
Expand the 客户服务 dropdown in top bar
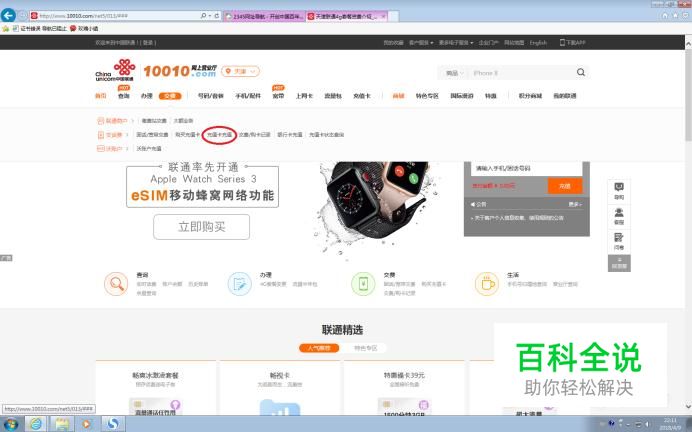tap(421, 43)
